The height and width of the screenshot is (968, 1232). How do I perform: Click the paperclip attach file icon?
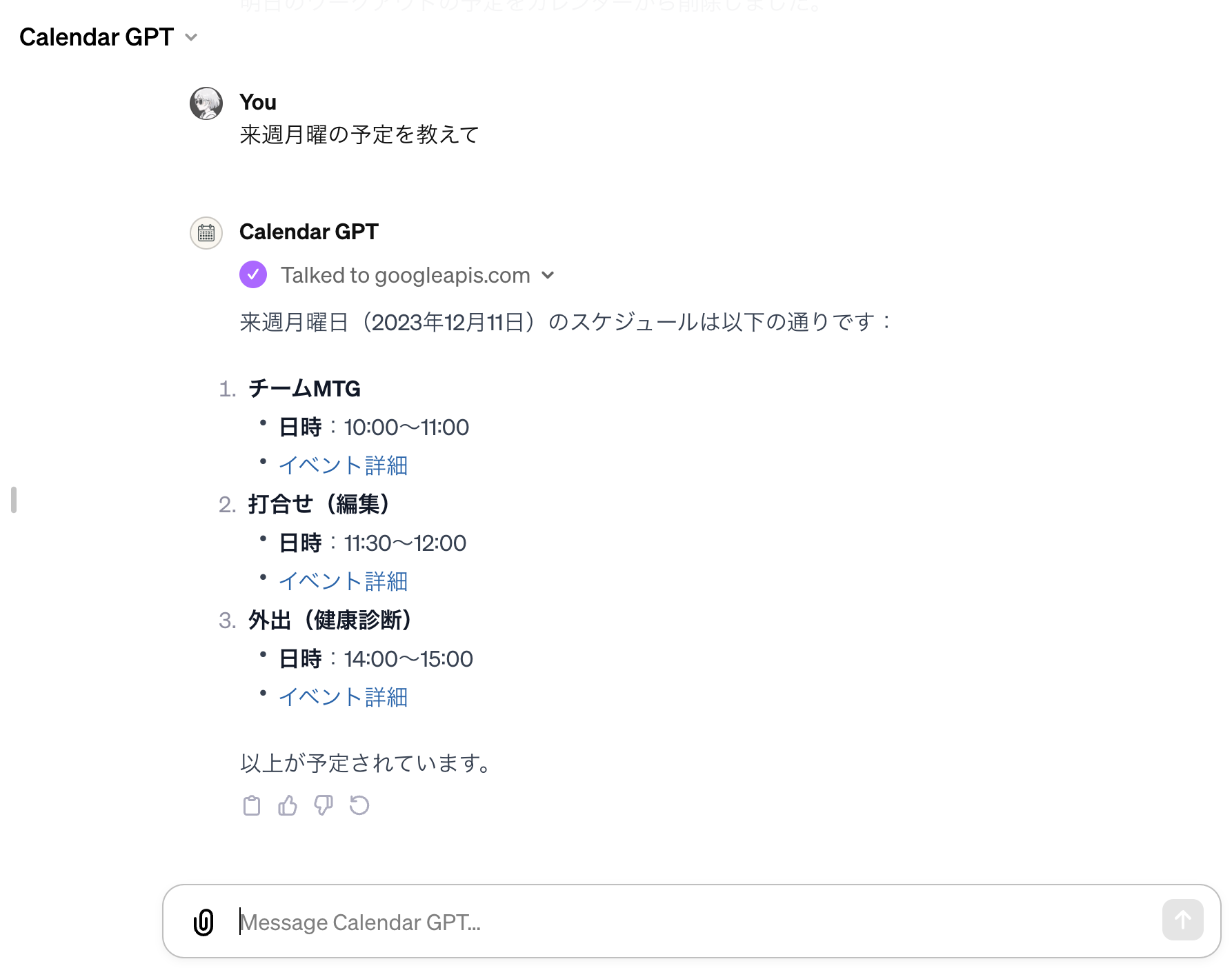[203, 922]
